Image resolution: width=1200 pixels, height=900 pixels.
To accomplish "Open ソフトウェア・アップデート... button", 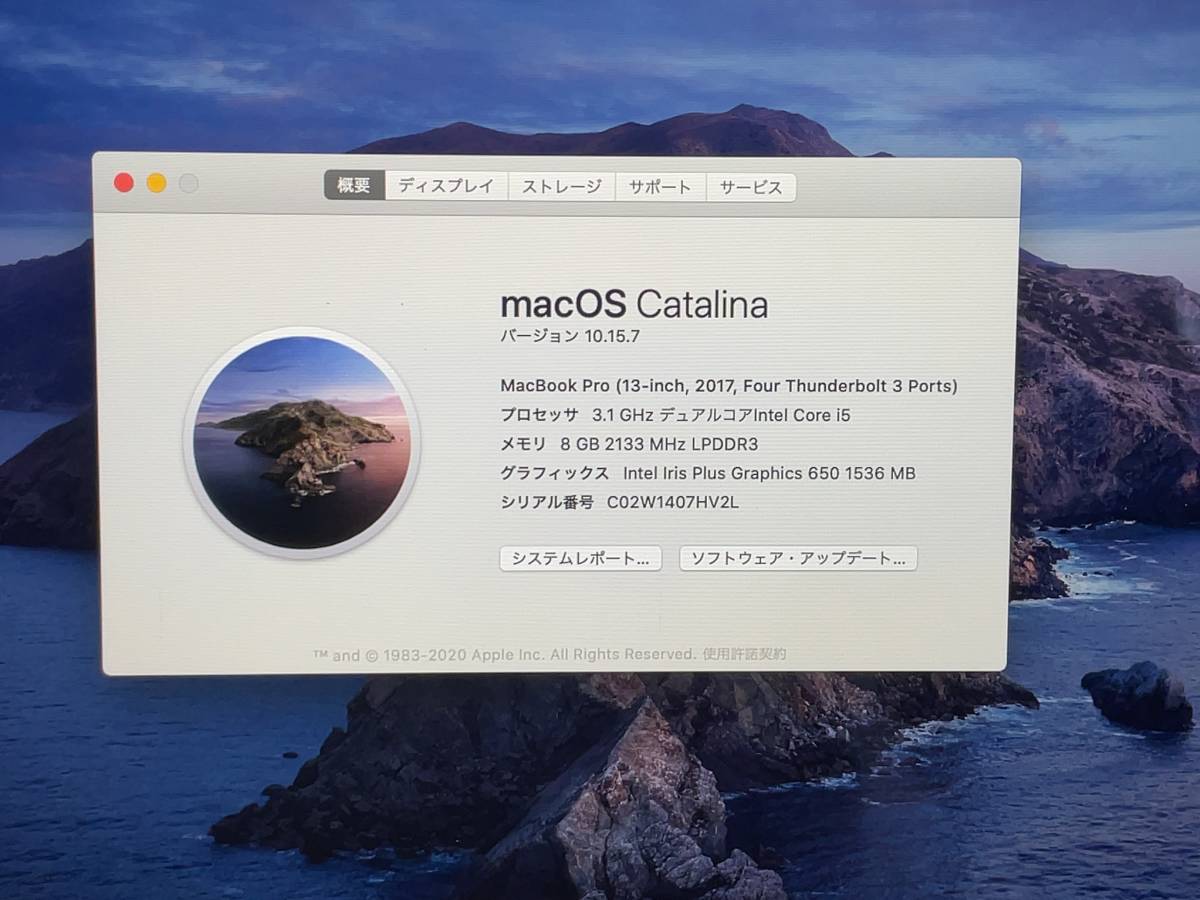I will click(x=798, y=558).
